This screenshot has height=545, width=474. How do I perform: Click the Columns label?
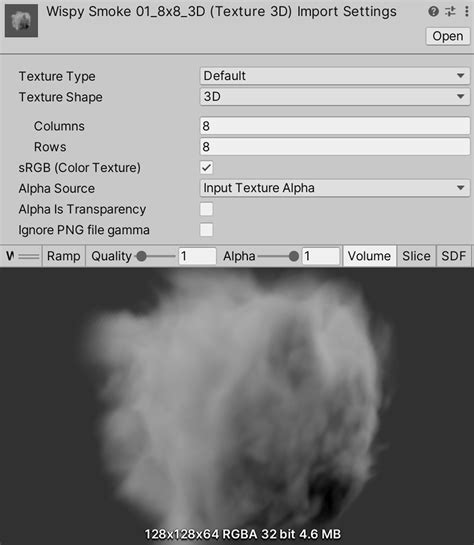point(59,126)
